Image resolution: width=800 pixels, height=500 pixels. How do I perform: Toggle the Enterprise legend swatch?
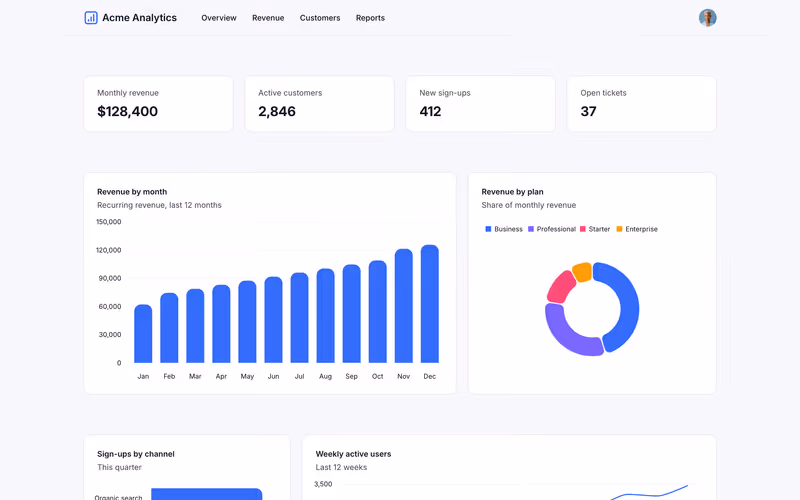click(x=619, y=229)
